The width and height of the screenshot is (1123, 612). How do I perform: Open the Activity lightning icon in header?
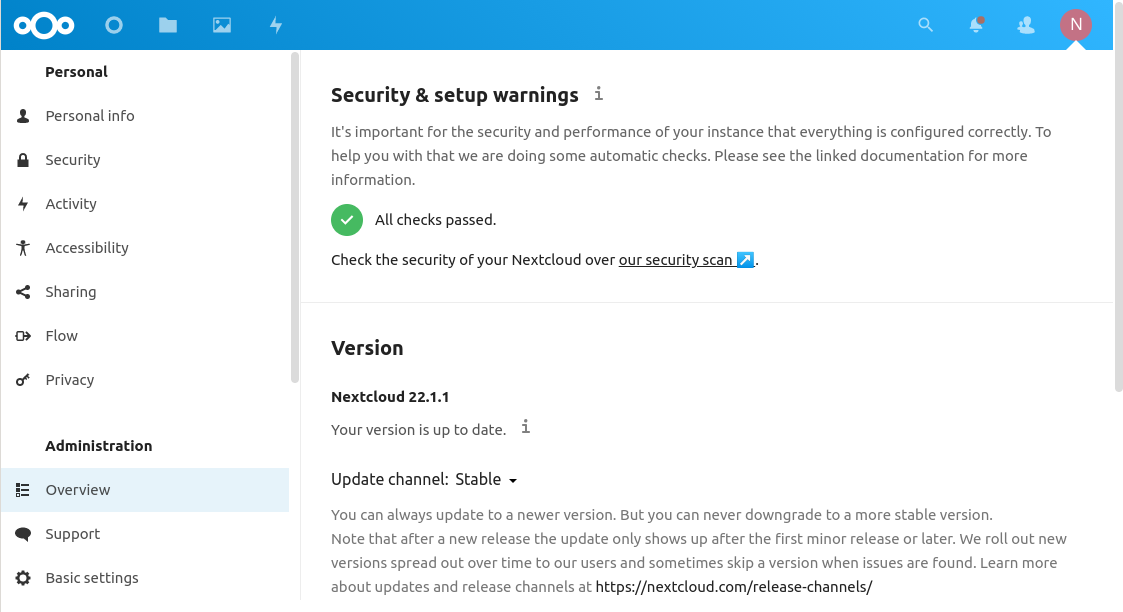coord(276,26)
